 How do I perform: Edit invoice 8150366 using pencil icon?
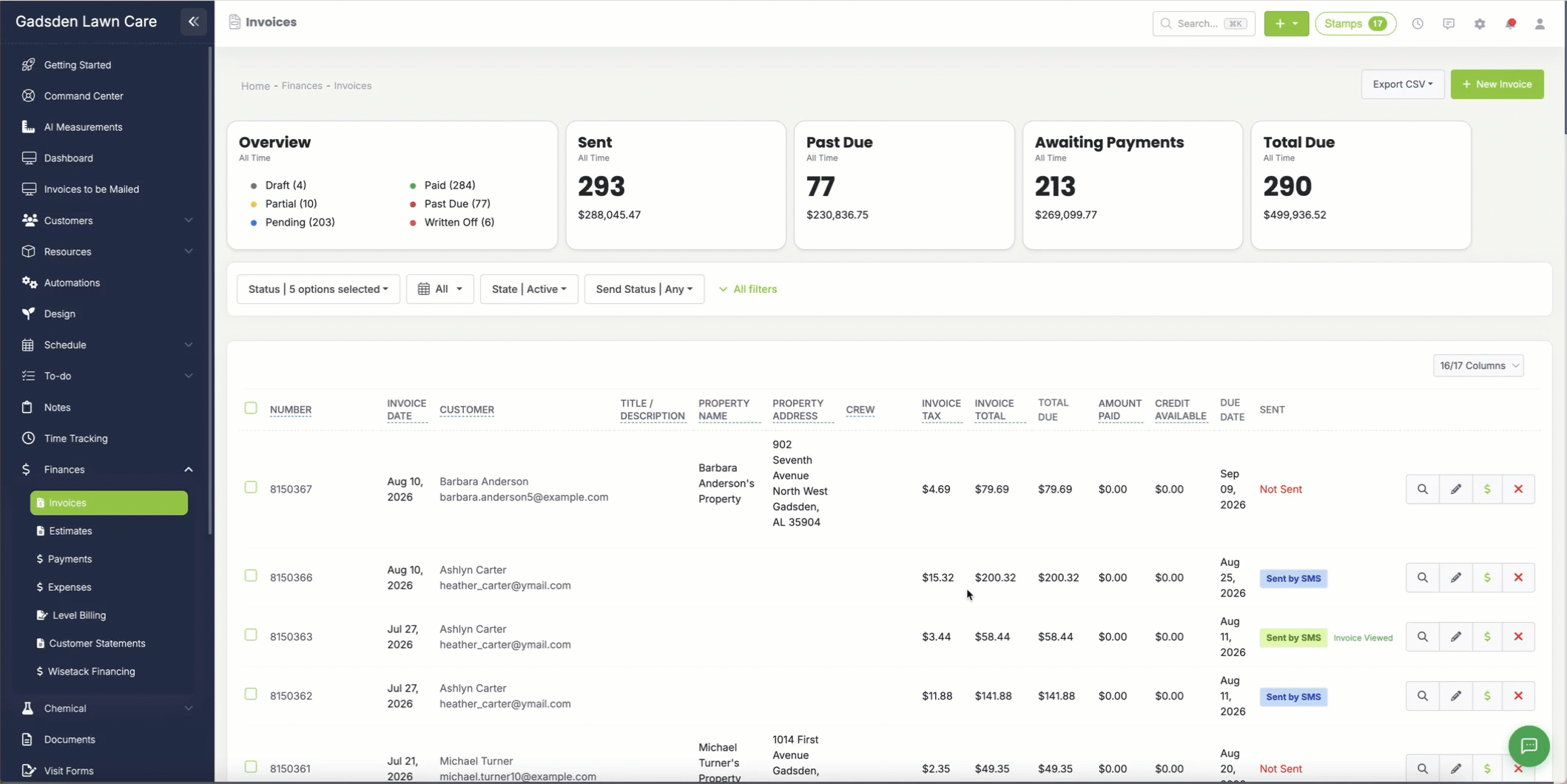[x=1455, y=578]
